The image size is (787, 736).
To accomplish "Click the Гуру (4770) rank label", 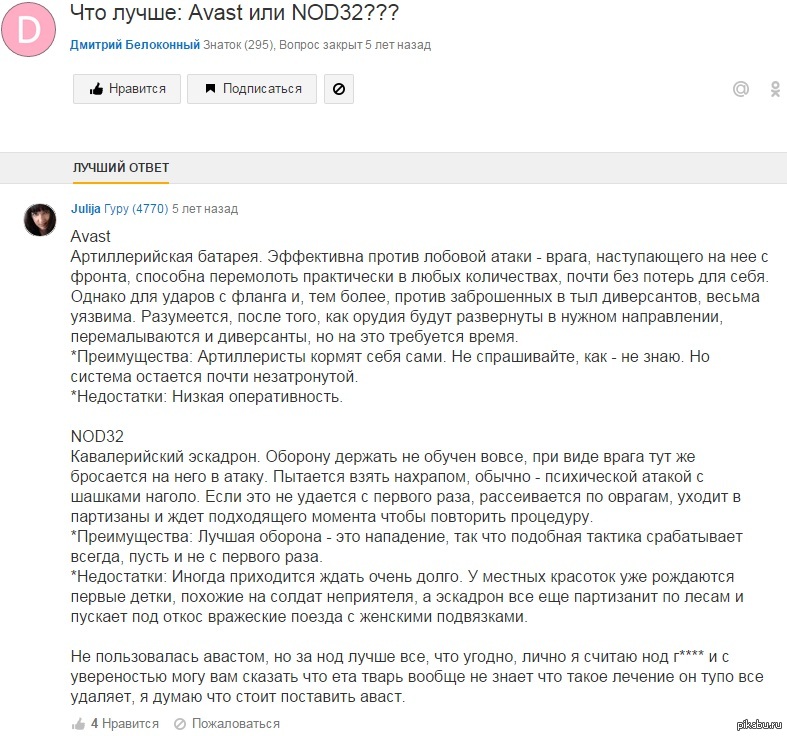I will click(136, 208).
